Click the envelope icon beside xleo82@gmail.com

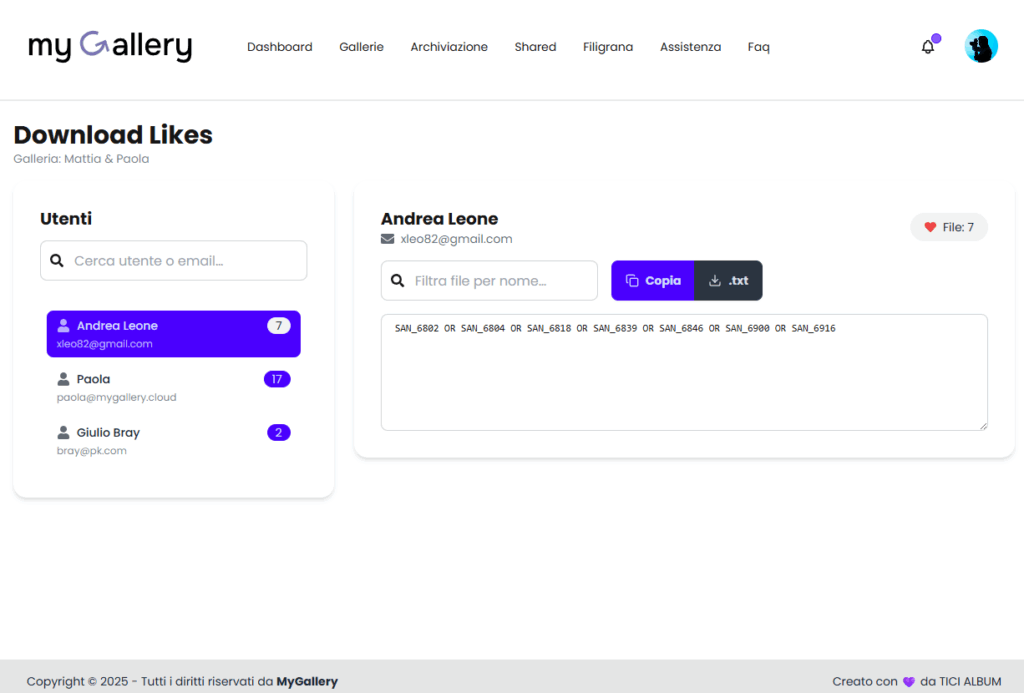point(388,239)
